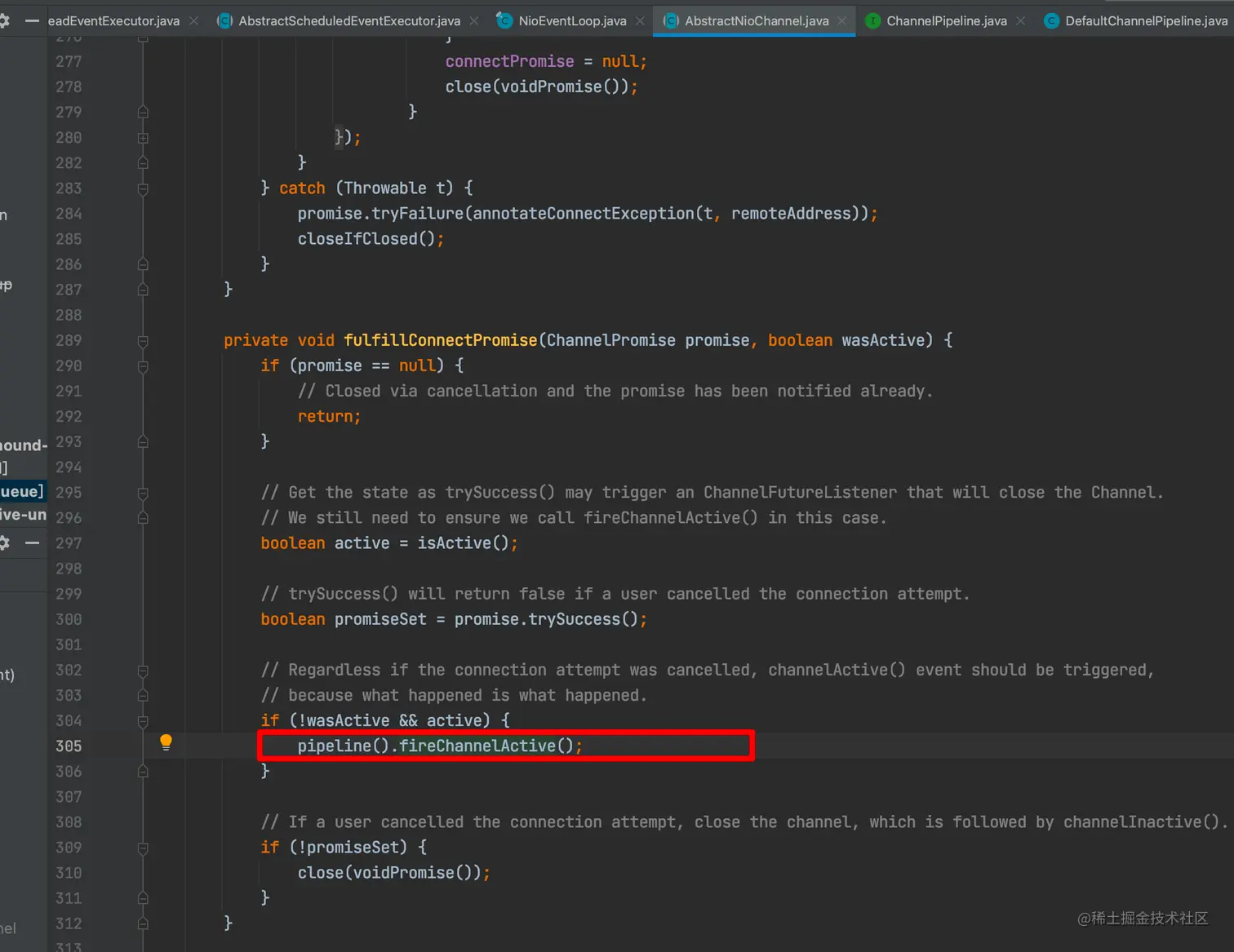Fold the if (!wasActive && active) block at line 304
Screen dimensions: 1234x952
point(143,721)
